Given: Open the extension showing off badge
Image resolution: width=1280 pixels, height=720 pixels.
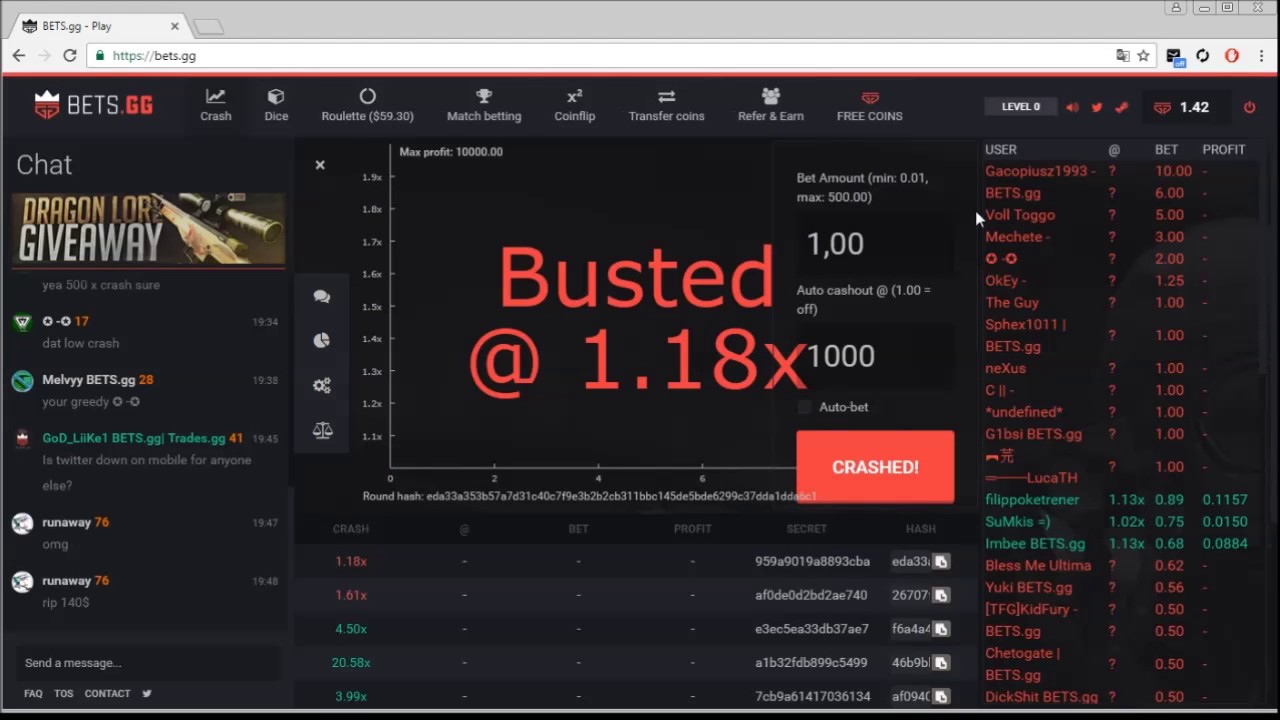Looking at the screenshot, I should [x=1175, y=57].
